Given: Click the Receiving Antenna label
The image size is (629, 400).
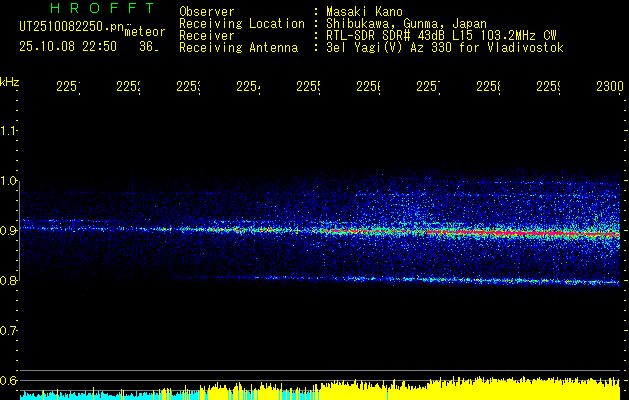Looking at the screenshot, I should point(239,48).
